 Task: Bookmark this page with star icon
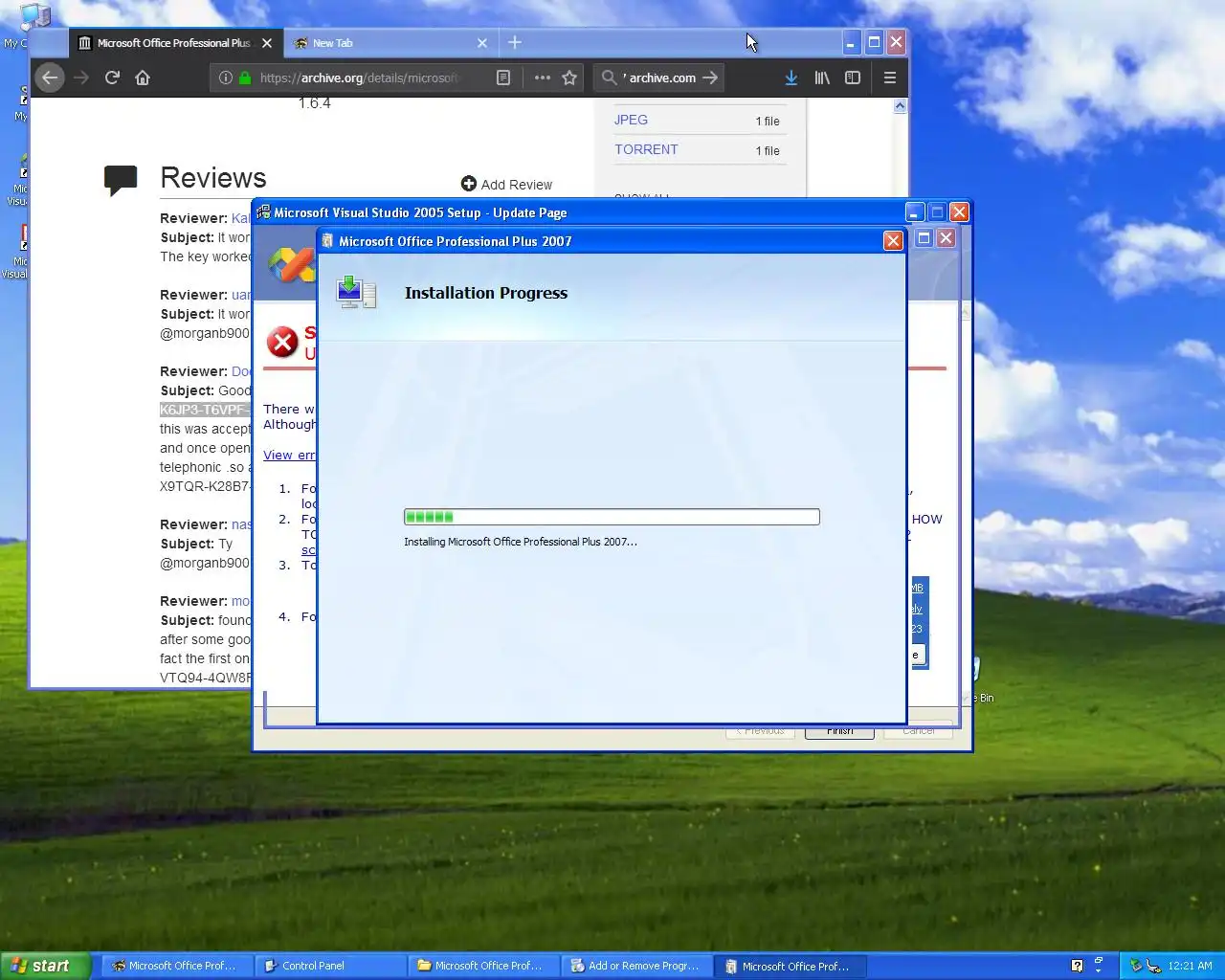pos(569,78)
